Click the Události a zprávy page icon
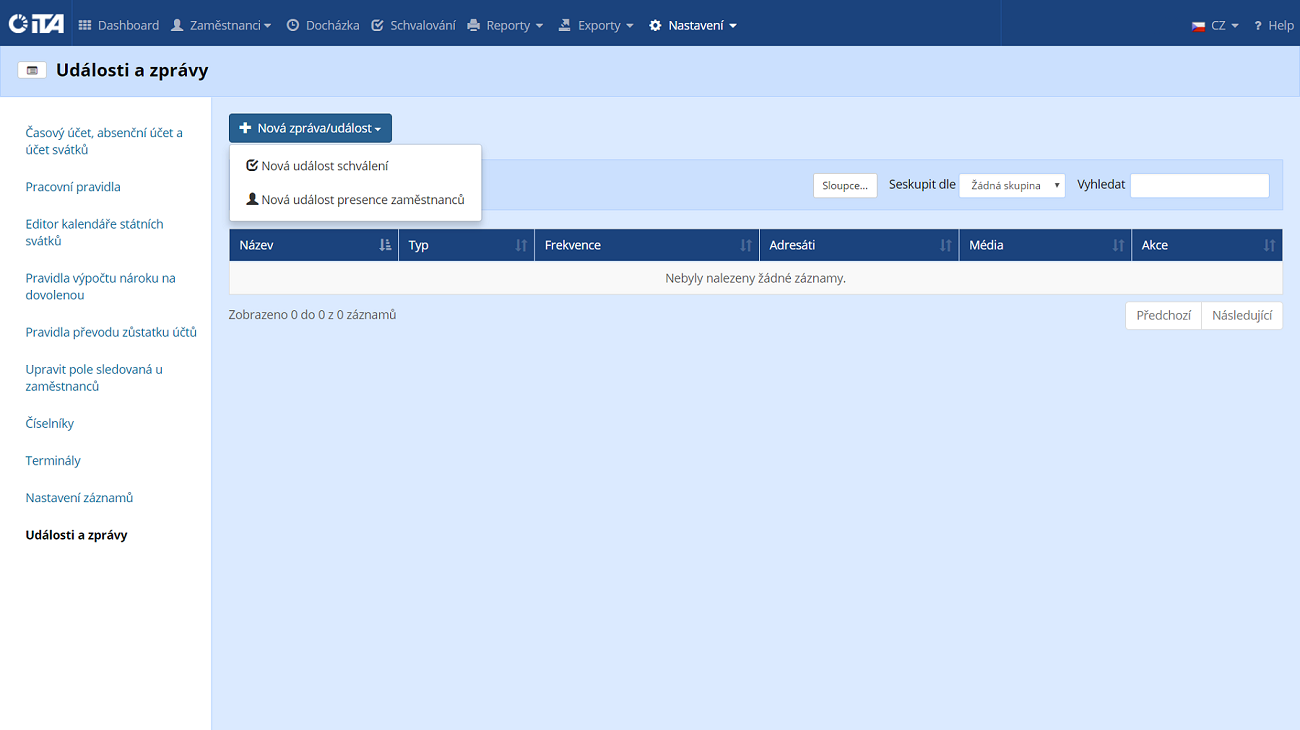This screenshot has width=1300, height=730. coord(32,71)
